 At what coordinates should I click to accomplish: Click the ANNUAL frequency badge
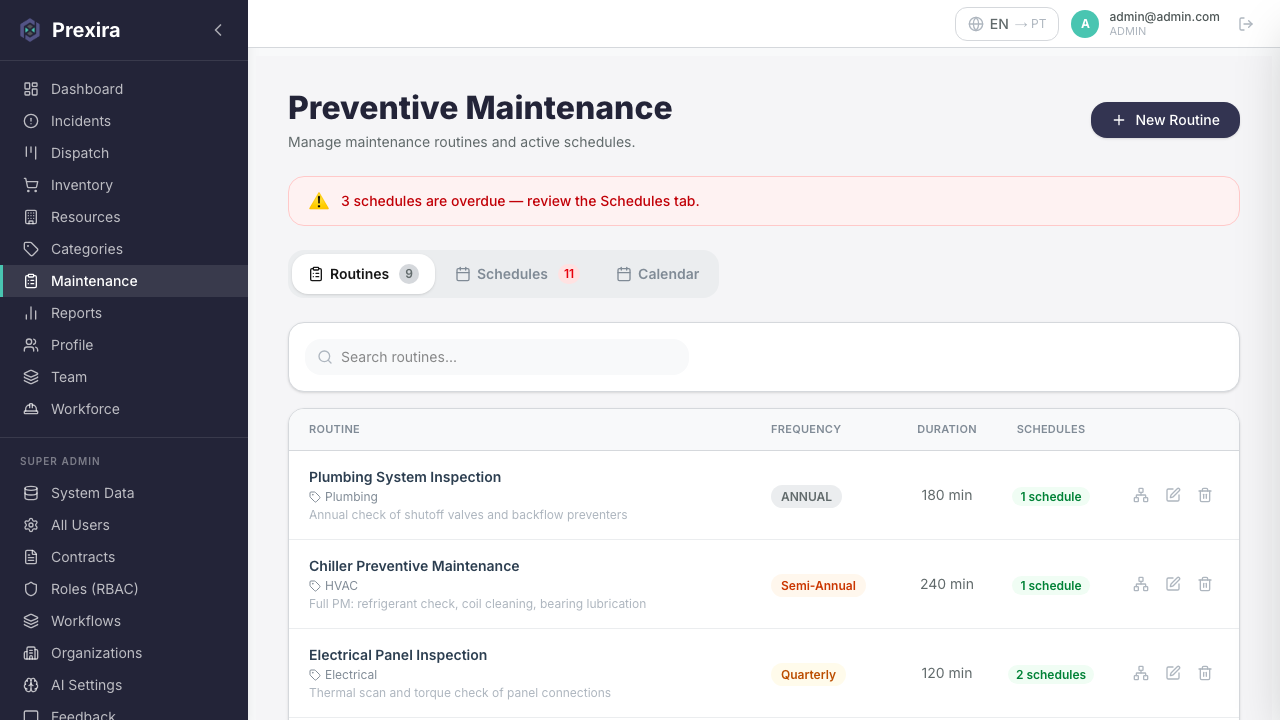(x=806, y=496)
